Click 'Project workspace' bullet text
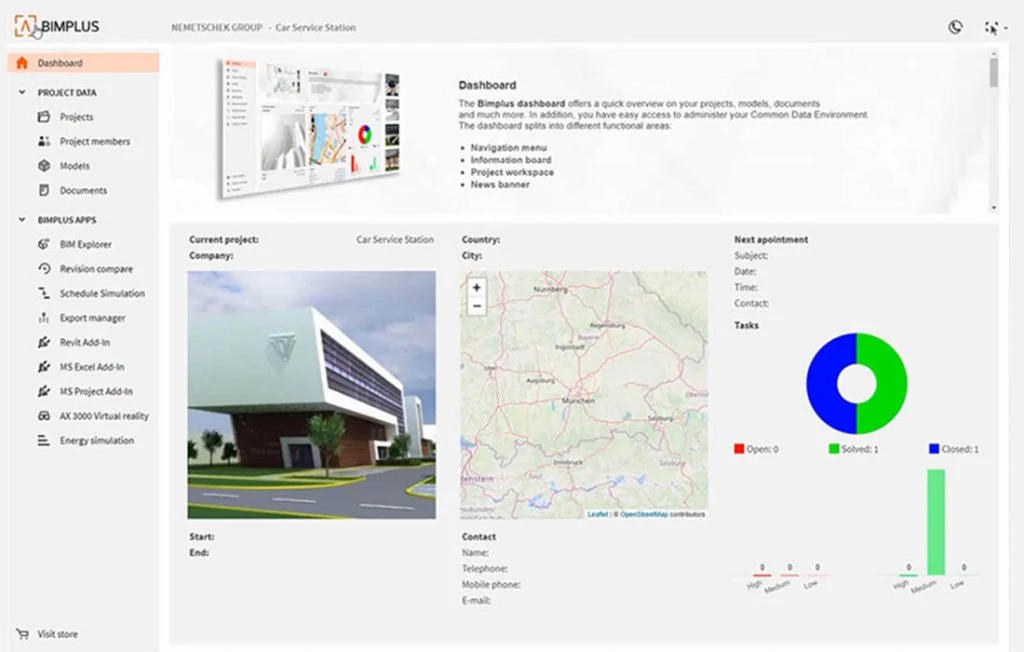The width and height of the screenshot is (1024, 652). click(512, 172)
